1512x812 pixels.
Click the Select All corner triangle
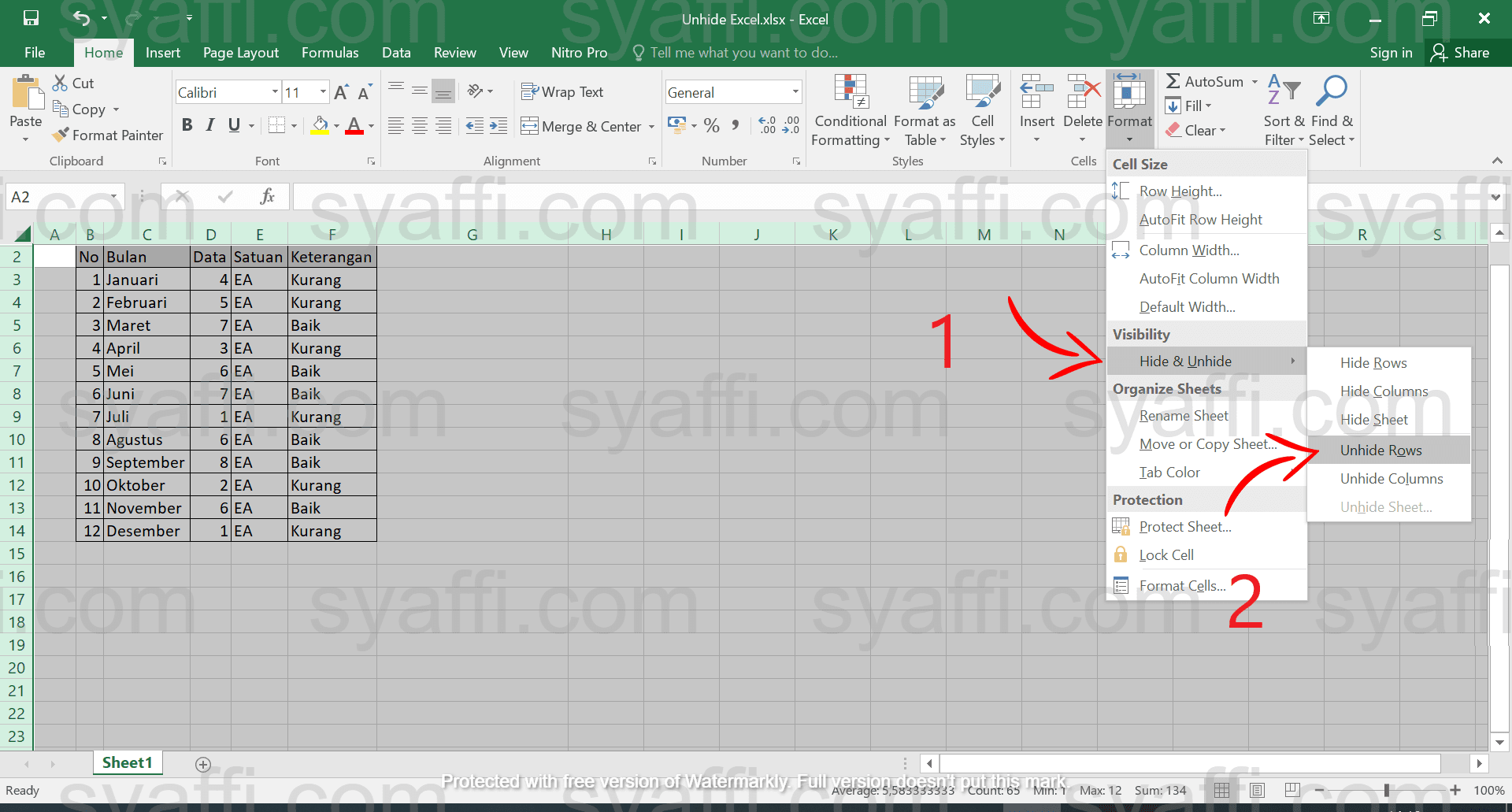(23, 234)
